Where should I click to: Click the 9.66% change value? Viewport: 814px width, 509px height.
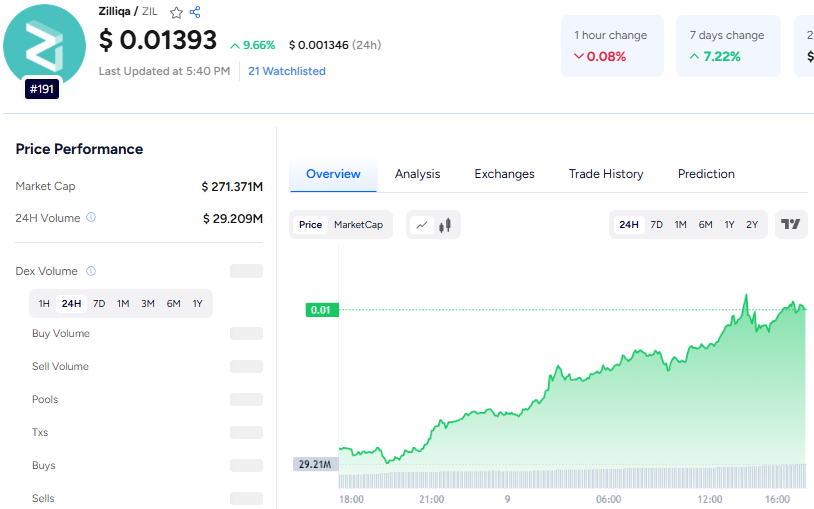(253, 45)
